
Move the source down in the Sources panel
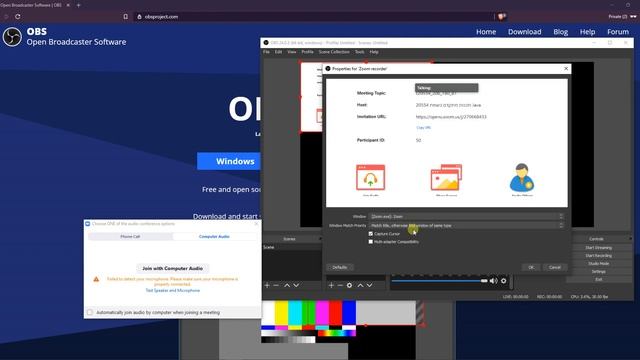369,285
